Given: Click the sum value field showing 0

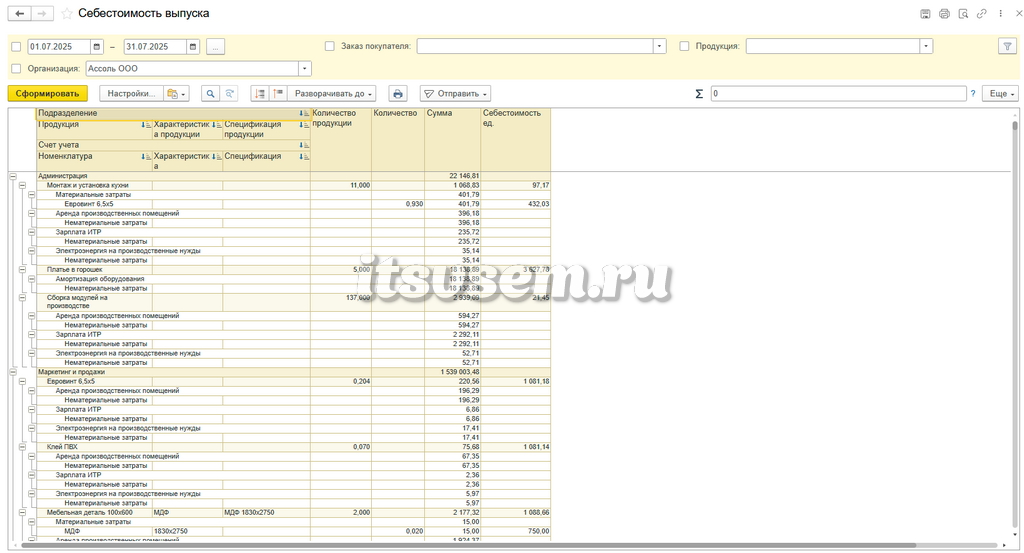Looking at the screenshot, I should pos(838,94).
